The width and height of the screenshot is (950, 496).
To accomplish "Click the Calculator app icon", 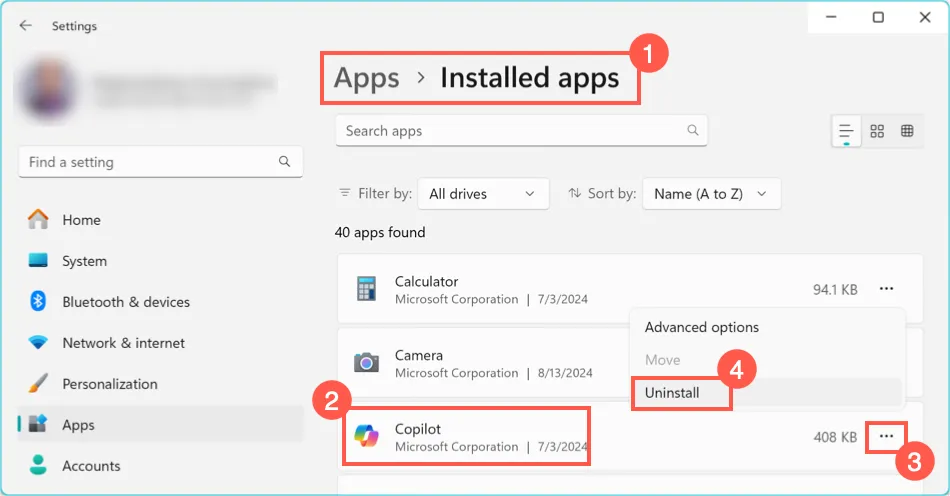I will coord(366,289).
